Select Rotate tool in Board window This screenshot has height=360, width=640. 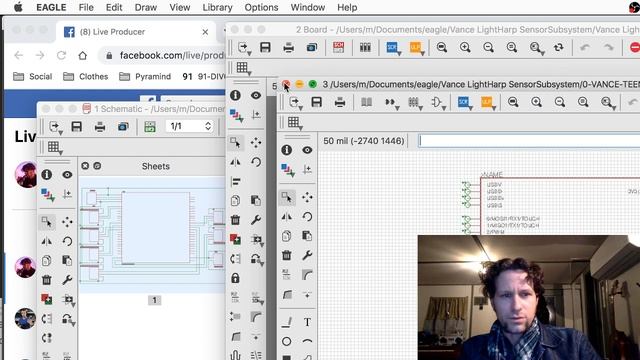(256, 162)
